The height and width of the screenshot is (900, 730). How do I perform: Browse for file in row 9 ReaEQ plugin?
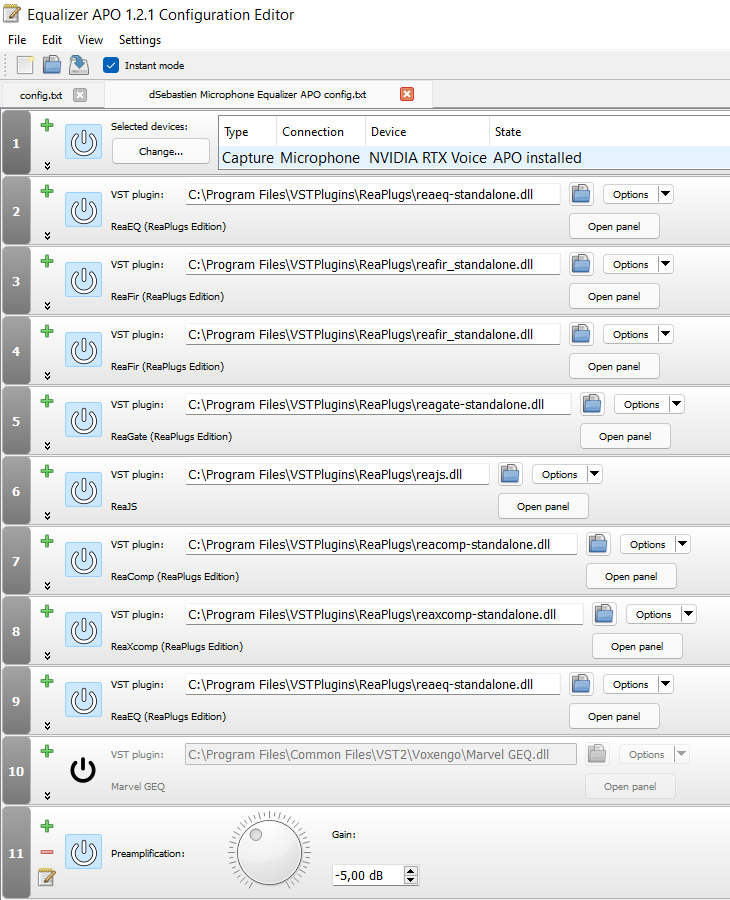[581, 684]
